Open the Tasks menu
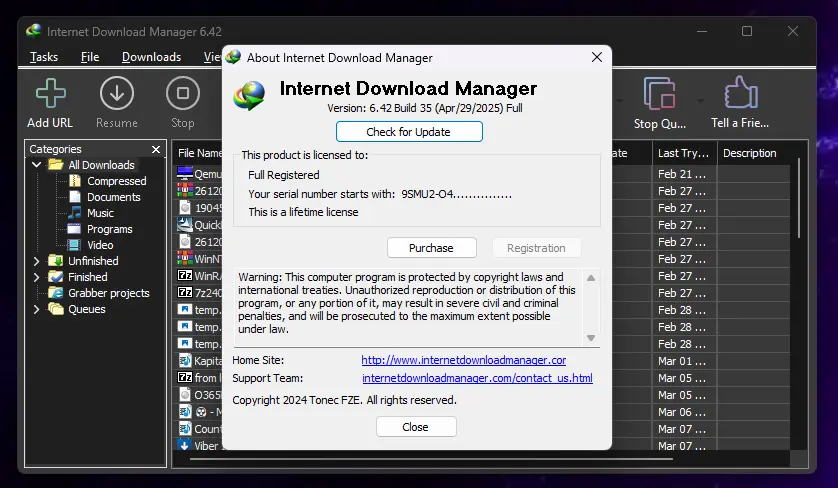Viewport: 838px width, 488px height. click(44, 57)
